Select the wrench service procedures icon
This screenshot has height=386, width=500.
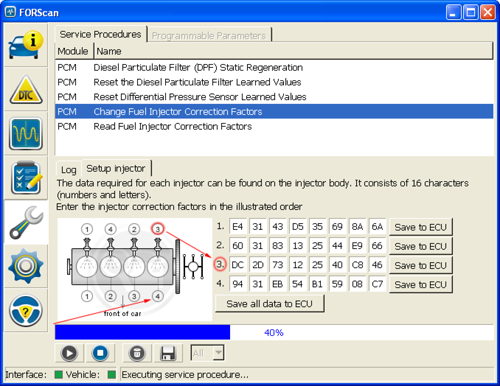[x=26, y=222]
